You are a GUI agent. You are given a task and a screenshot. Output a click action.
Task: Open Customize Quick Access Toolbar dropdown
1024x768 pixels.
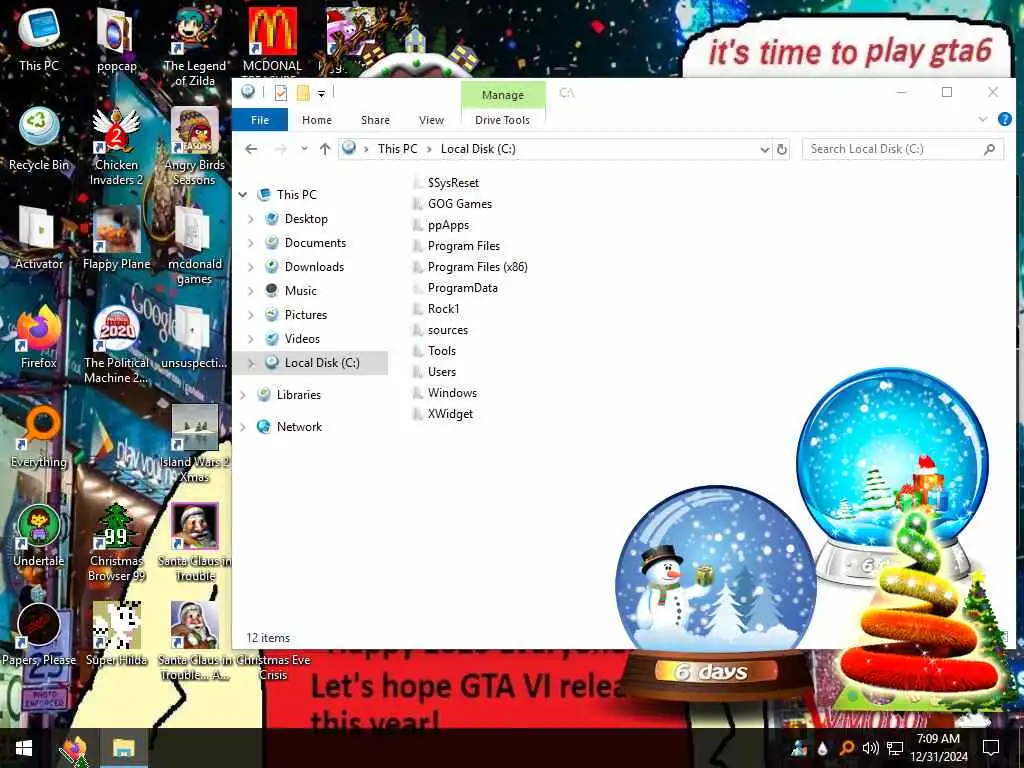click(321, 94)
